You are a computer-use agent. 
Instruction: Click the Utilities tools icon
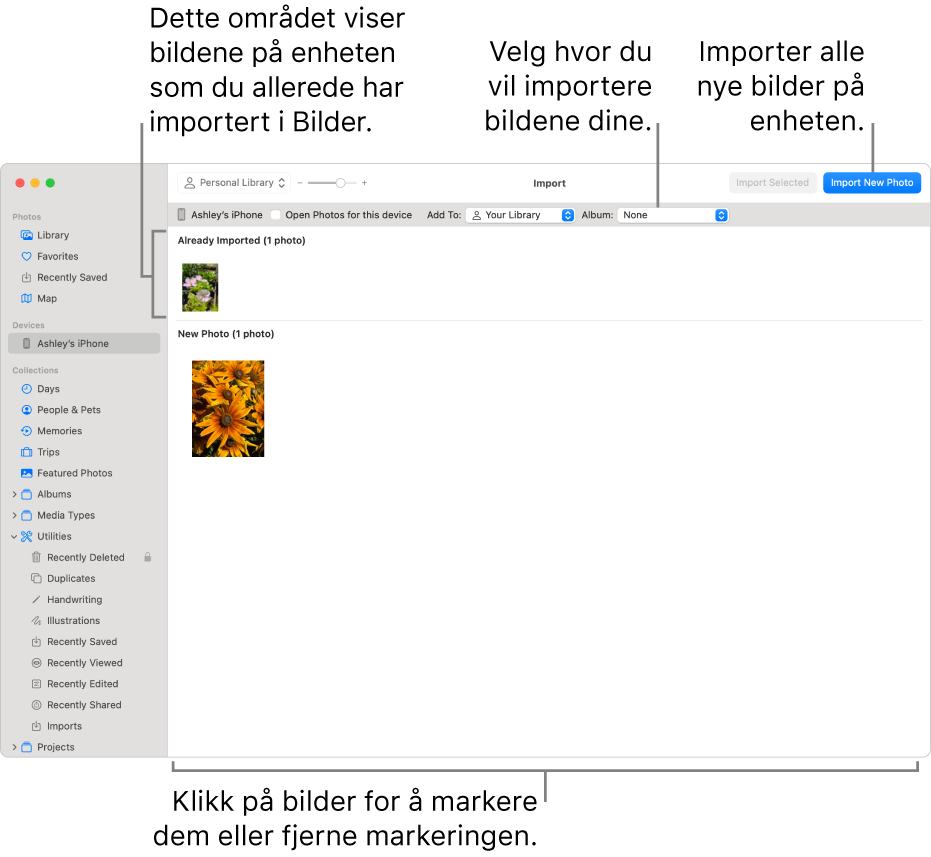click(x=27, y=536)
